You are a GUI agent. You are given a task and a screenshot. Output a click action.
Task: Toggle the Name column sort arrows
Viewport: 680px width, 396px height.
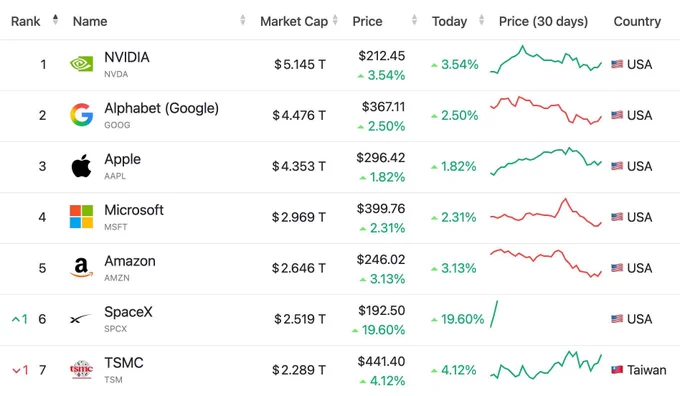pyautogui.click(x=243, y=20)
